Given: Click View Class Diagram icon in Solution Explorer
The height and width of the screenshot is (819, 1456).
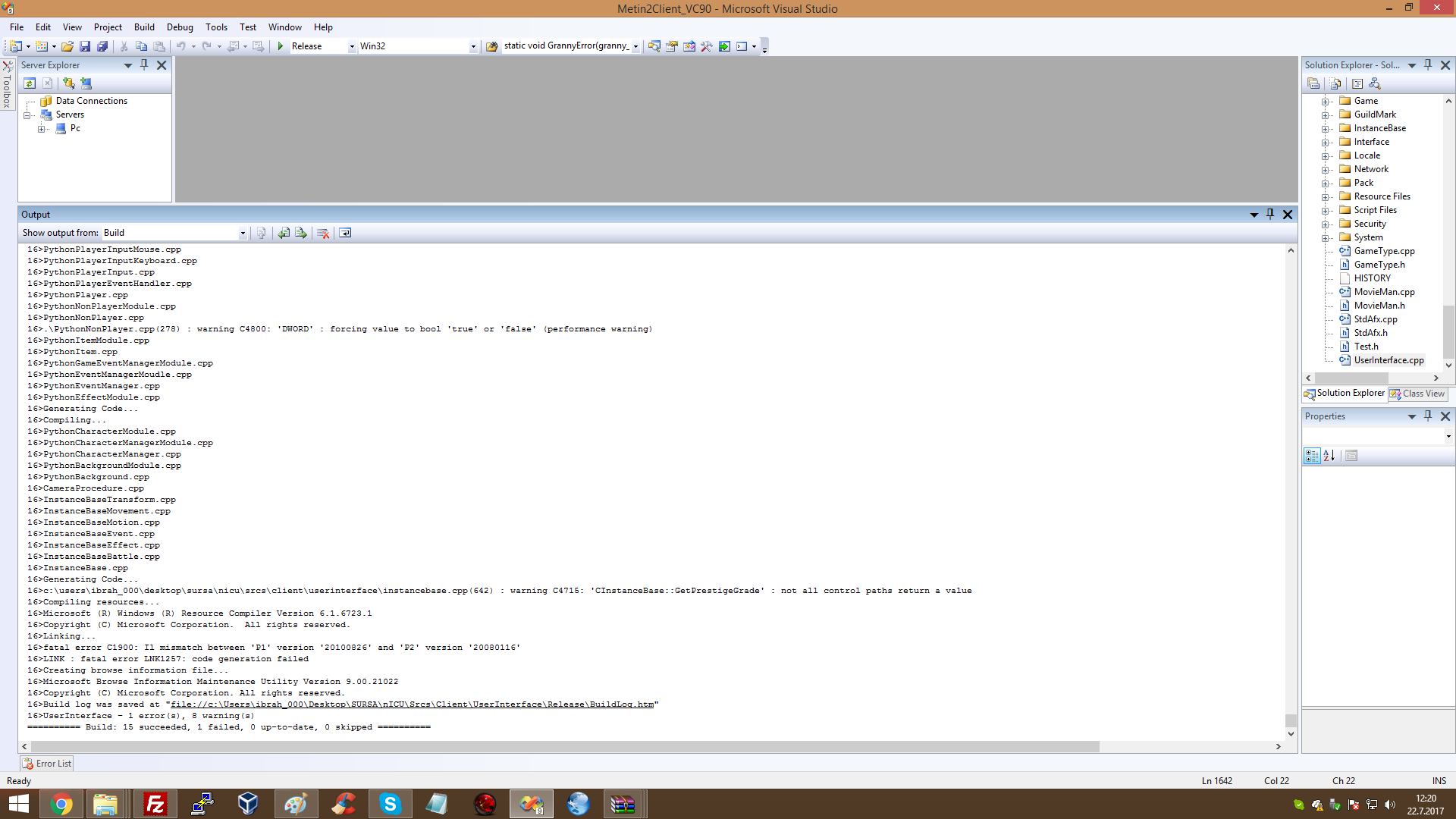Looking at the screenshot, I should 1375,83.
